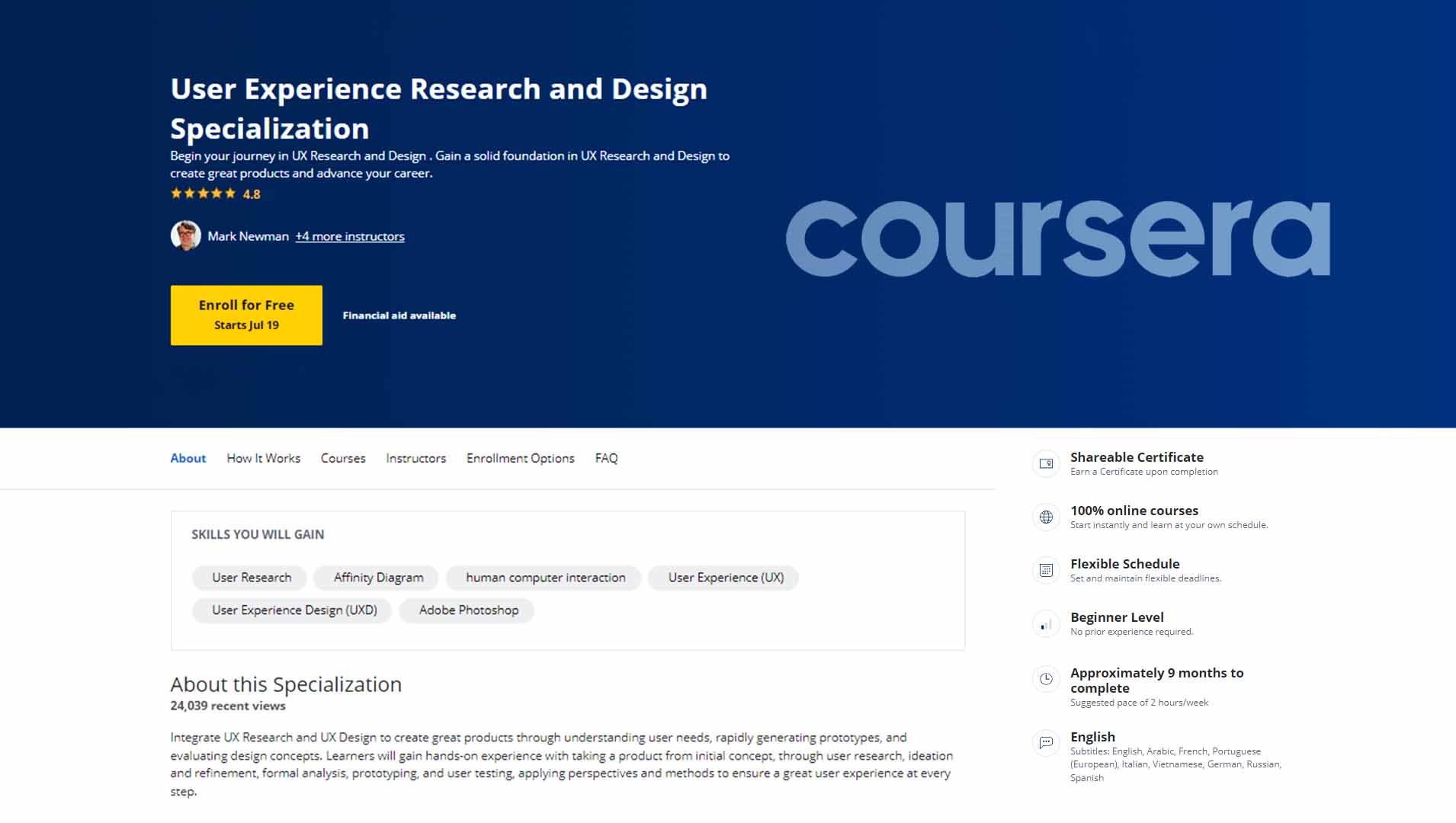Click the clock icon next to completion time
1456x823 pixels.
1045,678
